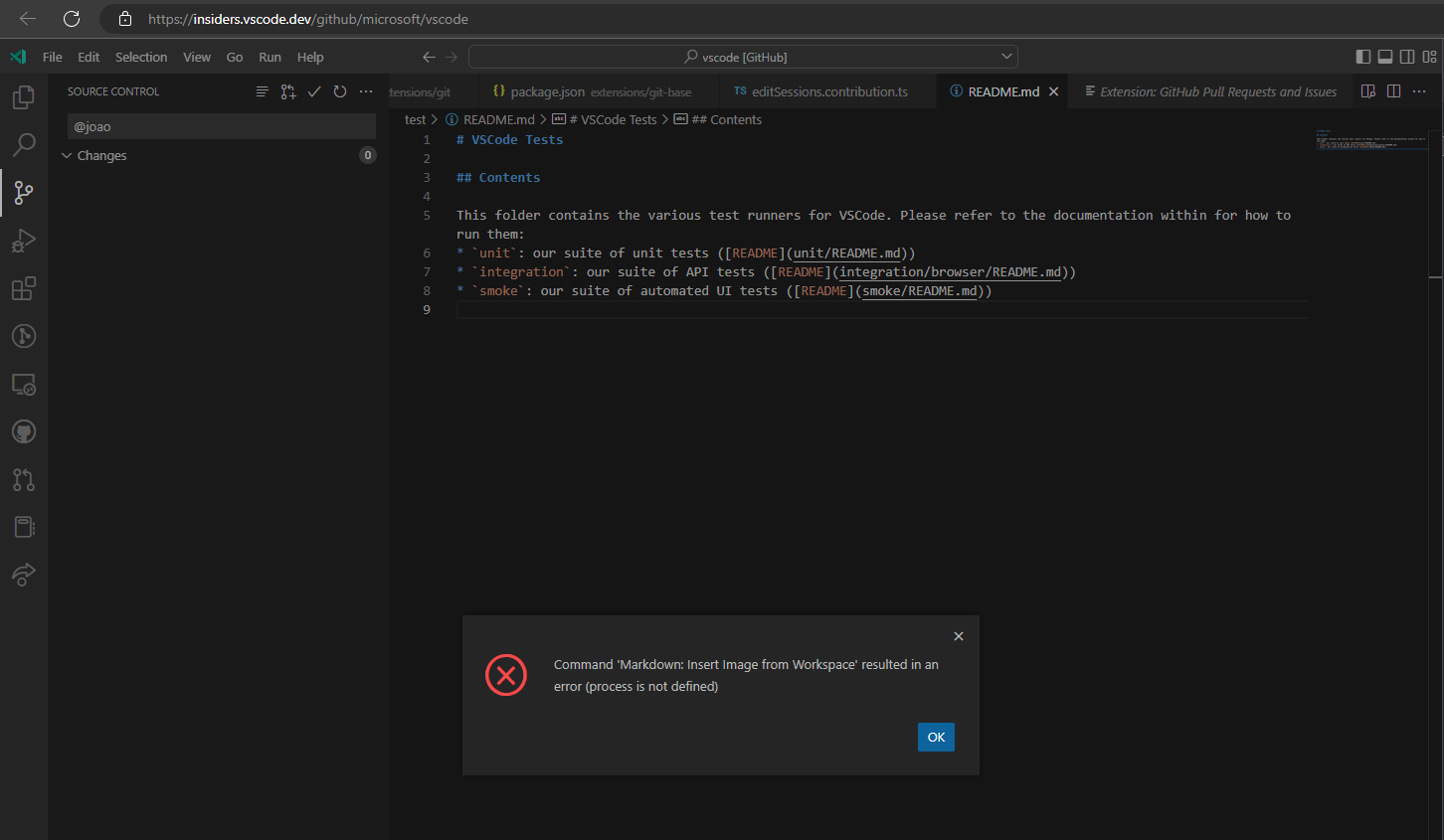
Task: Open the GitHub view in the activity bar
Action: click(x=24, y=431)
